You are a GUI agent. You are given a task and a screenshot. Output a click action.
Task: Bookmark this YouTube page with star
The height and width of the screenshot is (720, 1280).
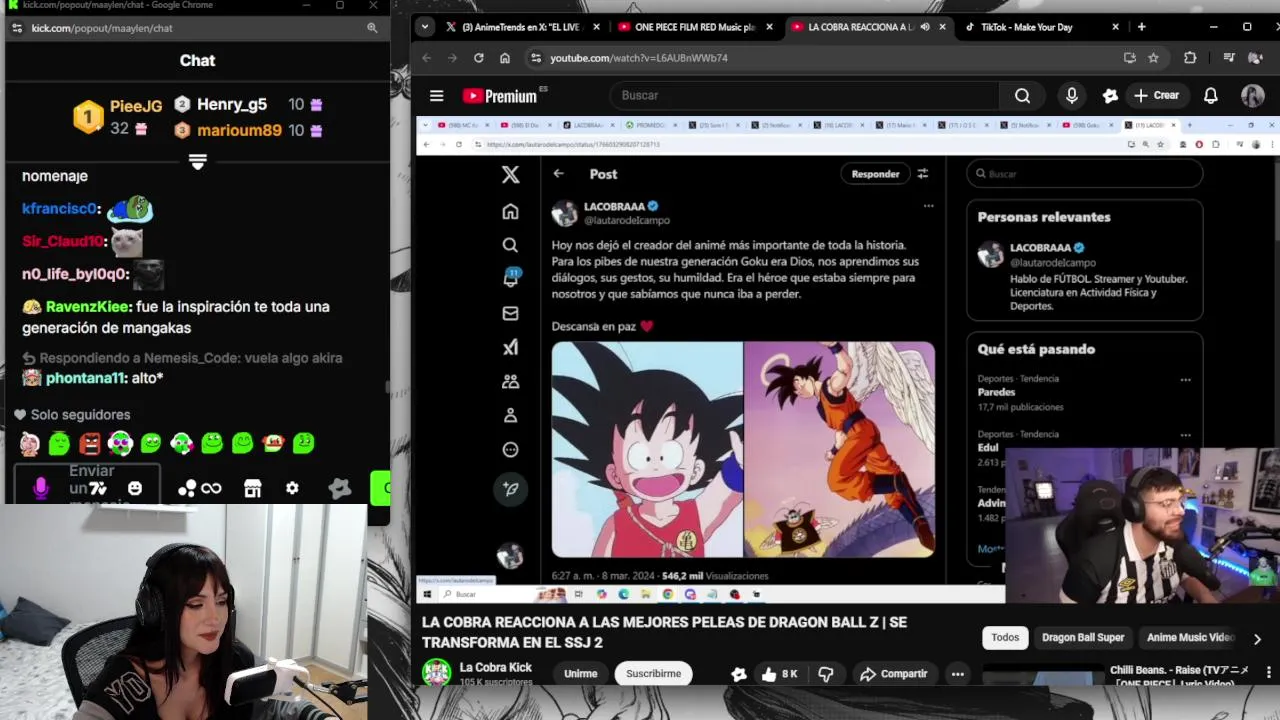tap(1153, 58)
